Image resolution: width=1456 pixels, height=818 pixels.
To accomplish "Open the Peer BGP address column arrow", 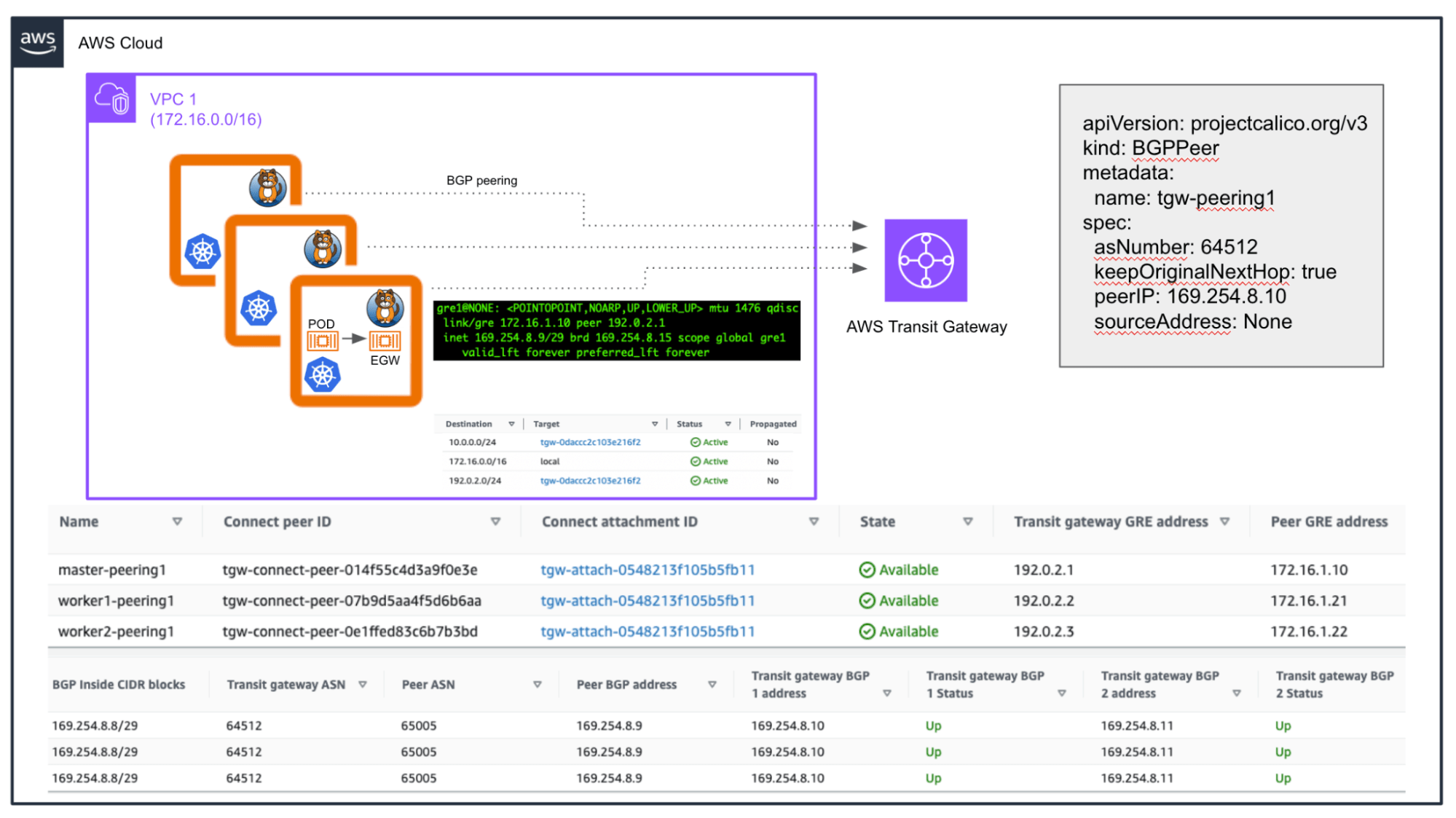I will coord(712,685).
